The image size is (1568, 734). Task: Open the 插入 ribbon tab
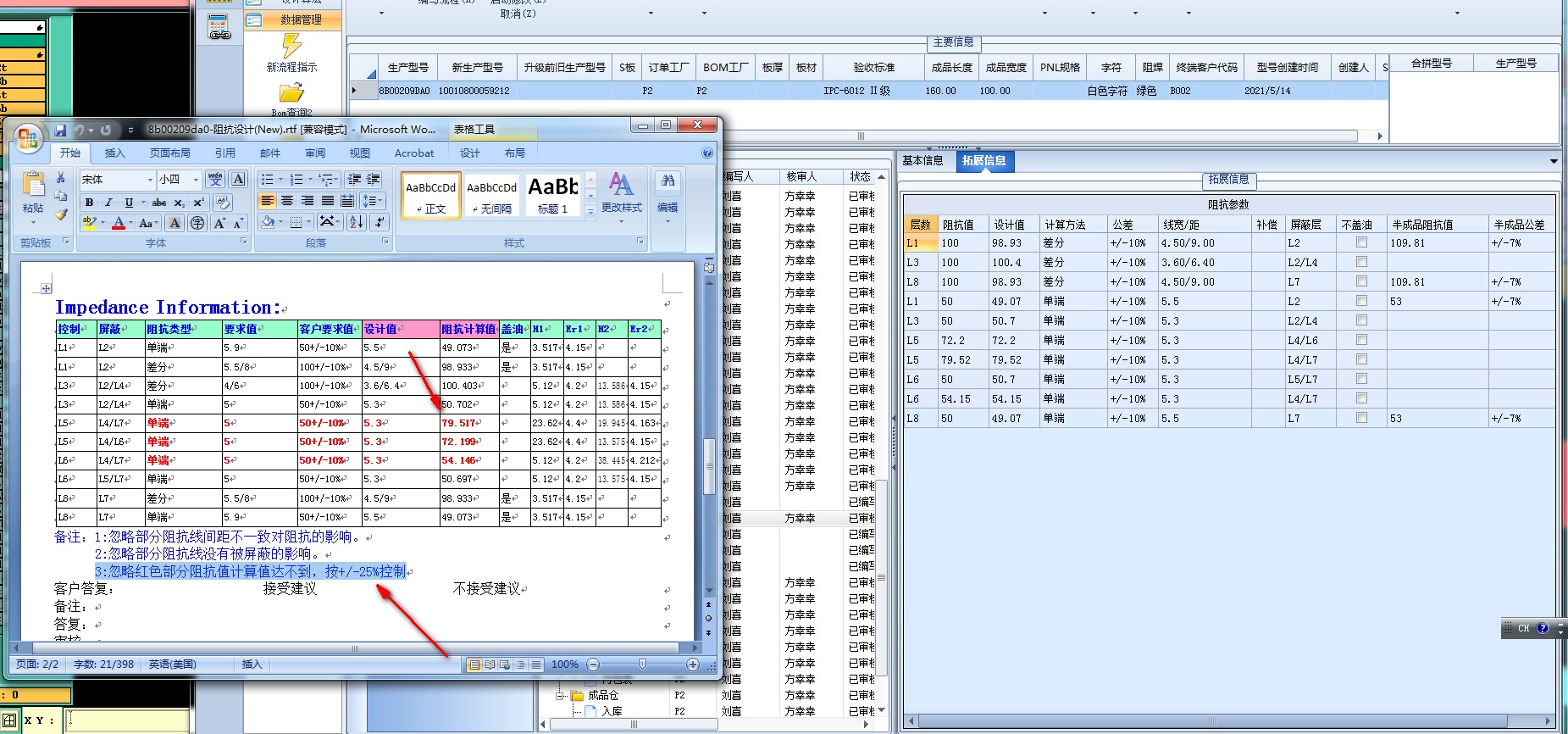[114, 153]
